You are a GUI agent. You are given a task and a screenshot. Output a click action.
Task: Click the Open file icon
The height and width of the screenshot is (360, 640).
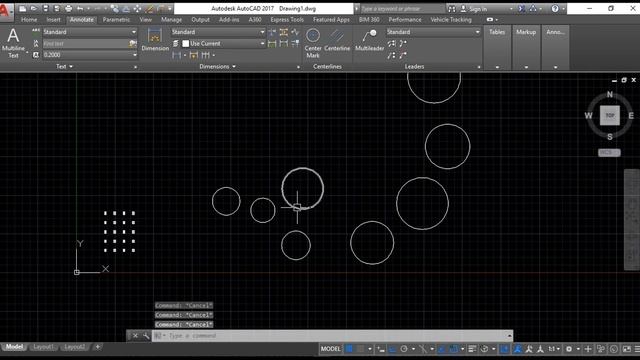[34, 8]
